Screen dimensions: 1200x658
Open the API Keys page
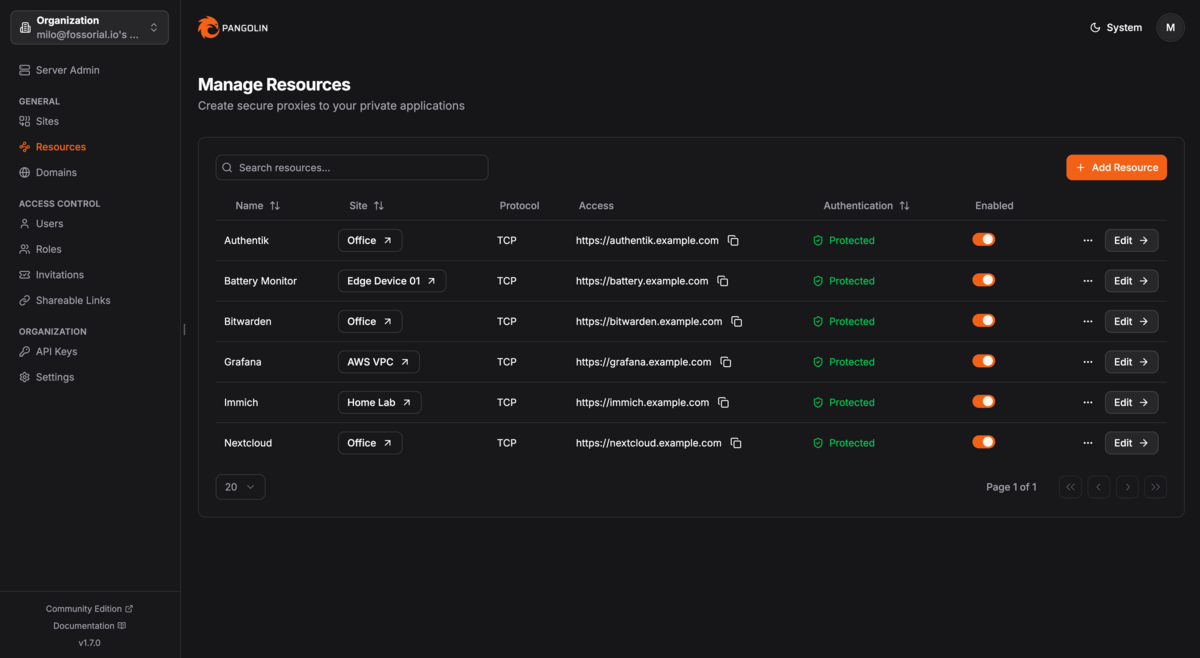(x=54, y=351)
